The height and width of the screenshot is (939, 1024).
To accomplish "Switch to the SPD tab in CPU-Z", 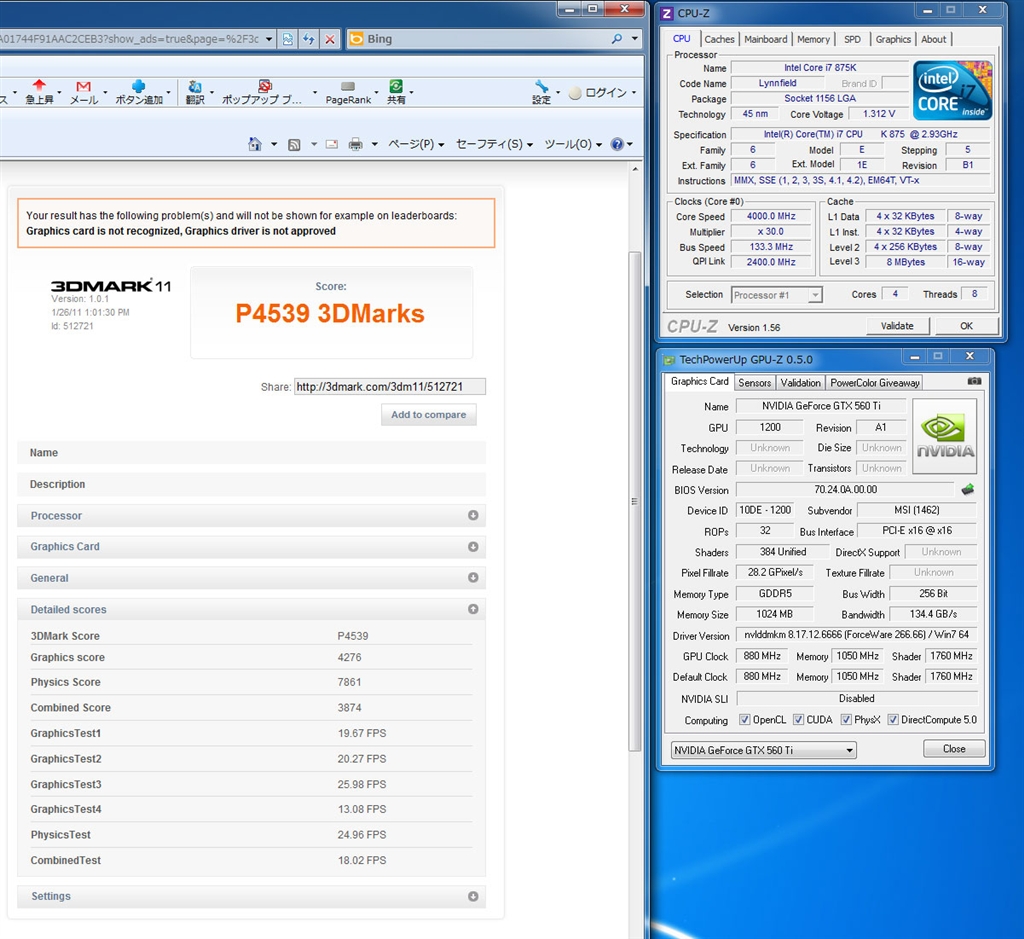I will click(852, 39).
